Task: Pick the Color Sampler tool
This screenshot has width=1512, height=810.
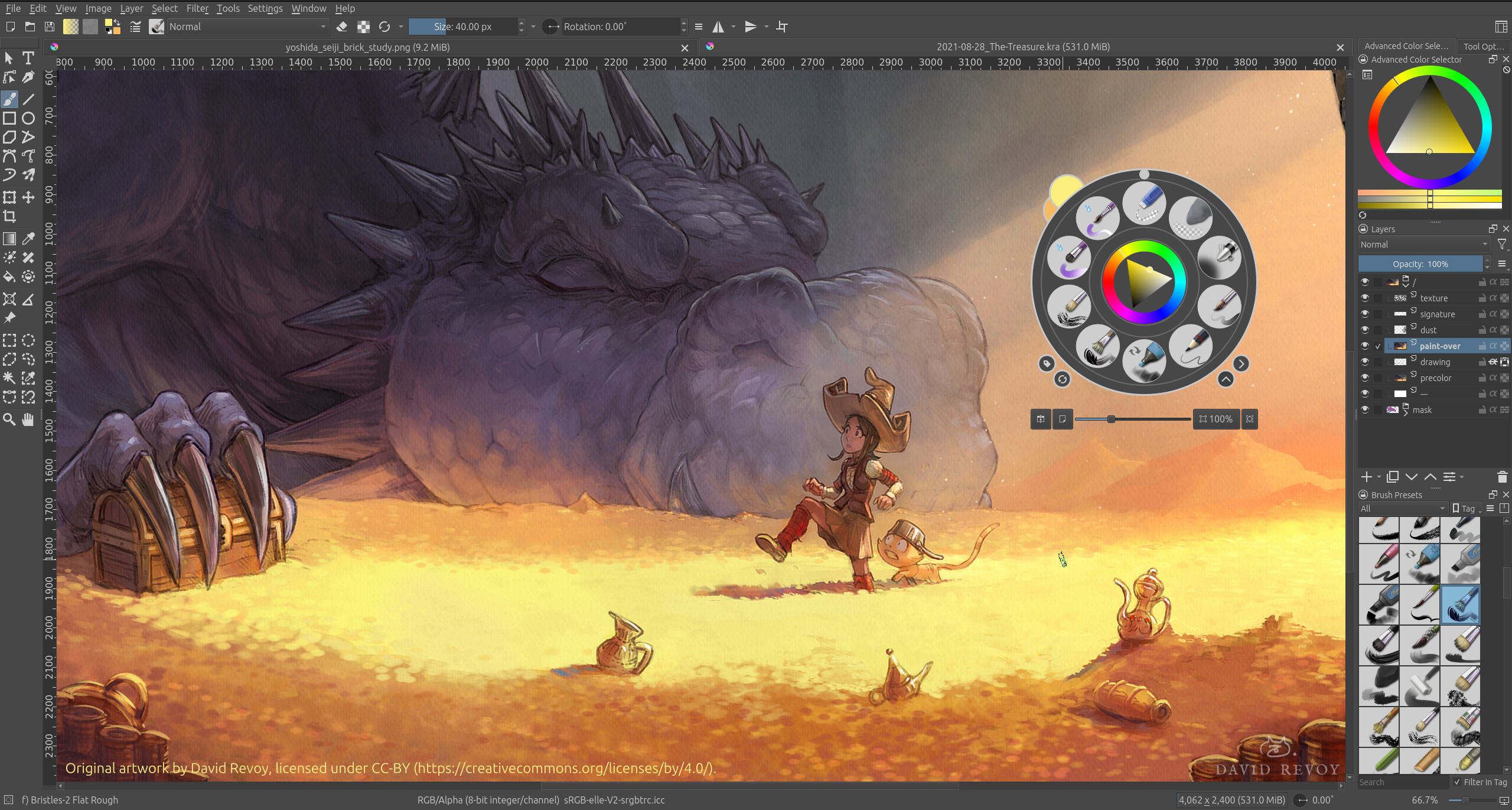Action: pyautogui.click(x=28, y=239)
